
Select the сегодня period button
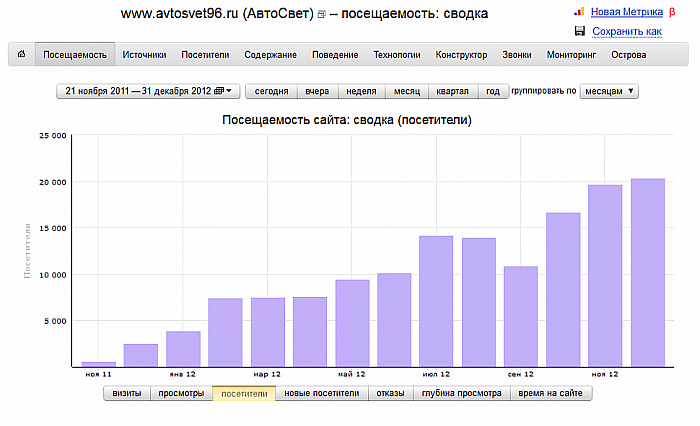tap(271, 91)
